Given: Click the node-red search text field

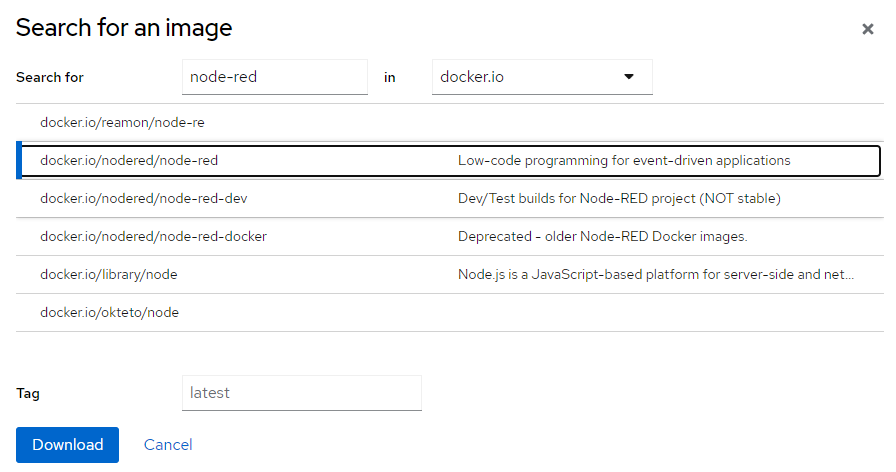Looking at the screenshot, I should [x=275, y=77].
